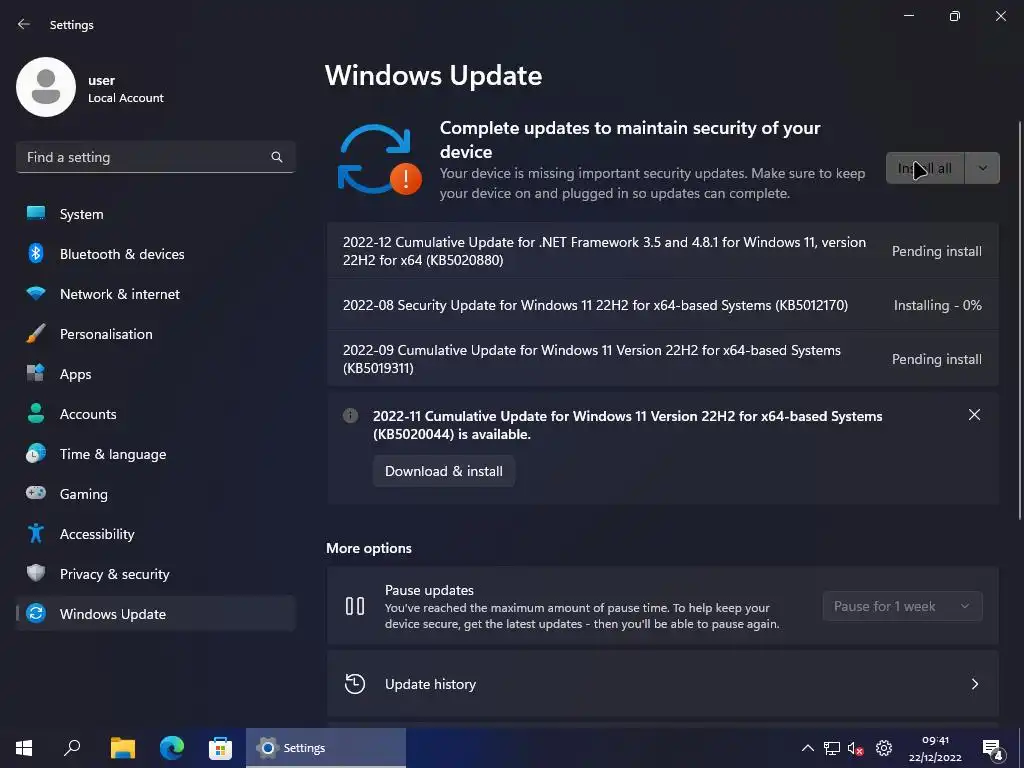The image size is (1024, 768).
Task: Open Accounts settings
Action: coord(156,413)
